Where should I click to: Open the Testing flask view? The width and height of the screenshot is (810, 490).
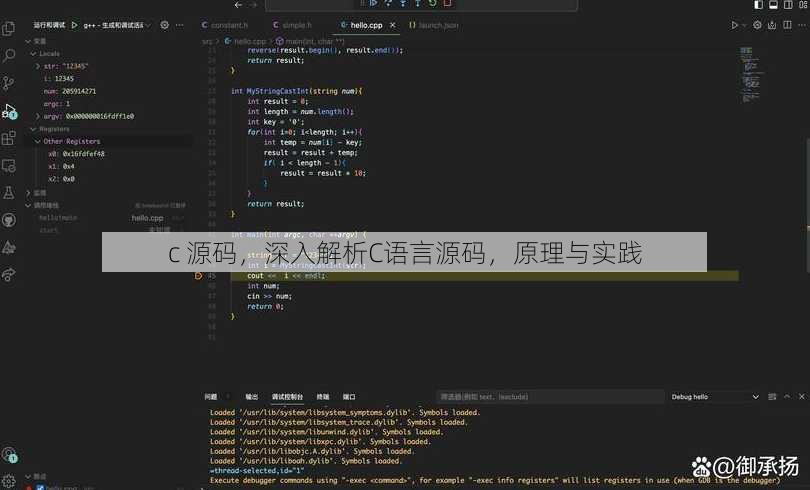pos(9,193)
